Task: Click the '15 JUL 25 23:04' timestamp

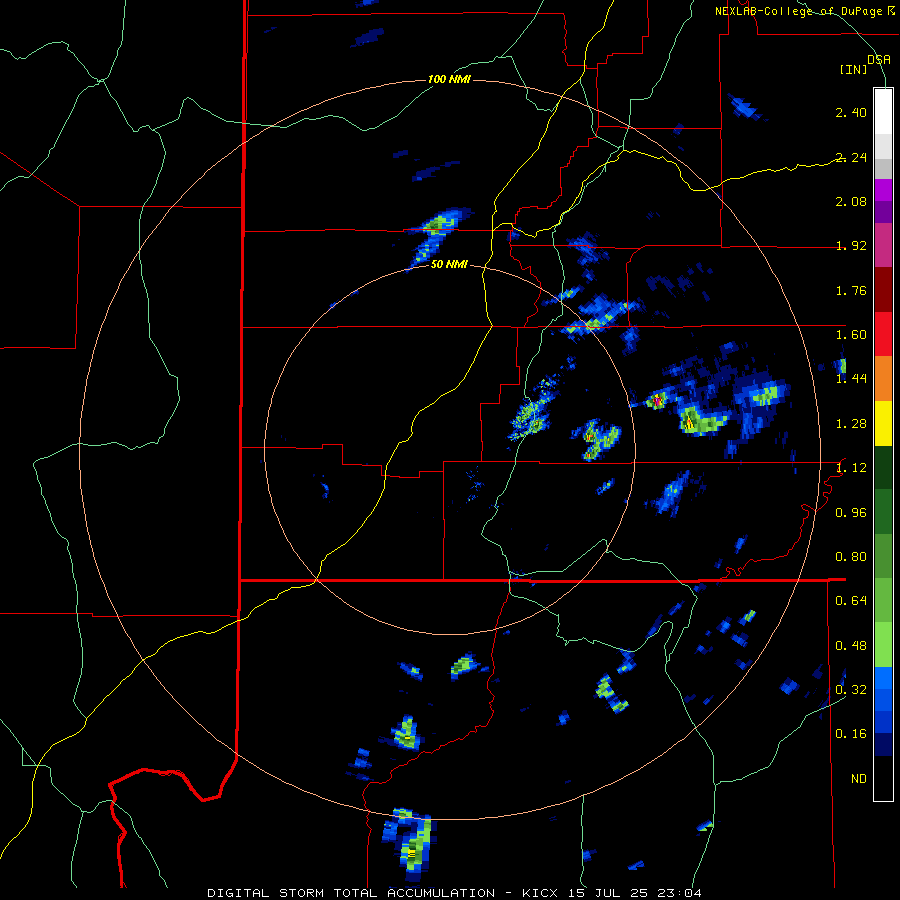Action: [x=635, y=893]
